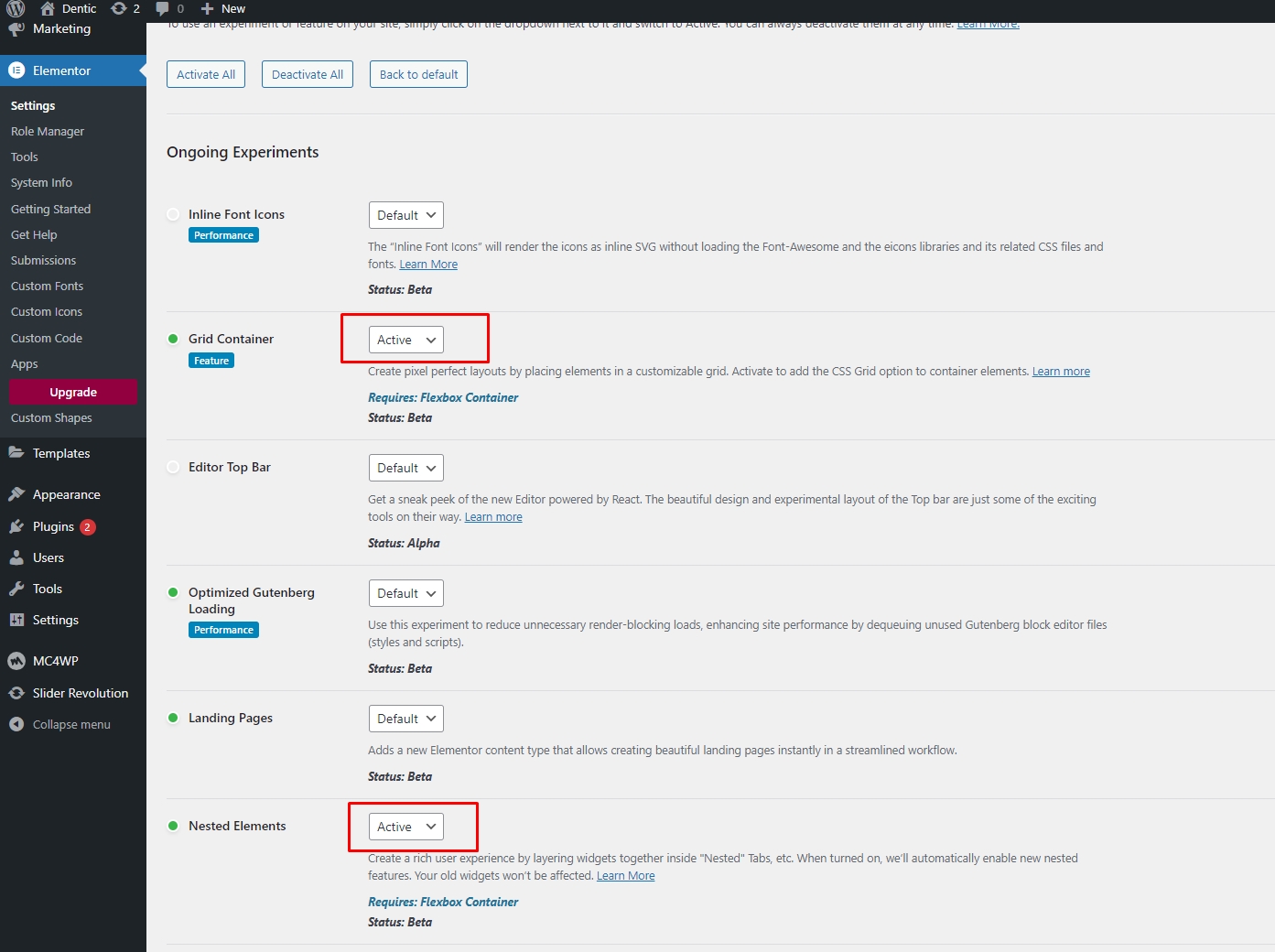This screenshot has width=1275, height=952.
Task: Expand the Inline Font Icons dropdown
Action: [405, 215]
